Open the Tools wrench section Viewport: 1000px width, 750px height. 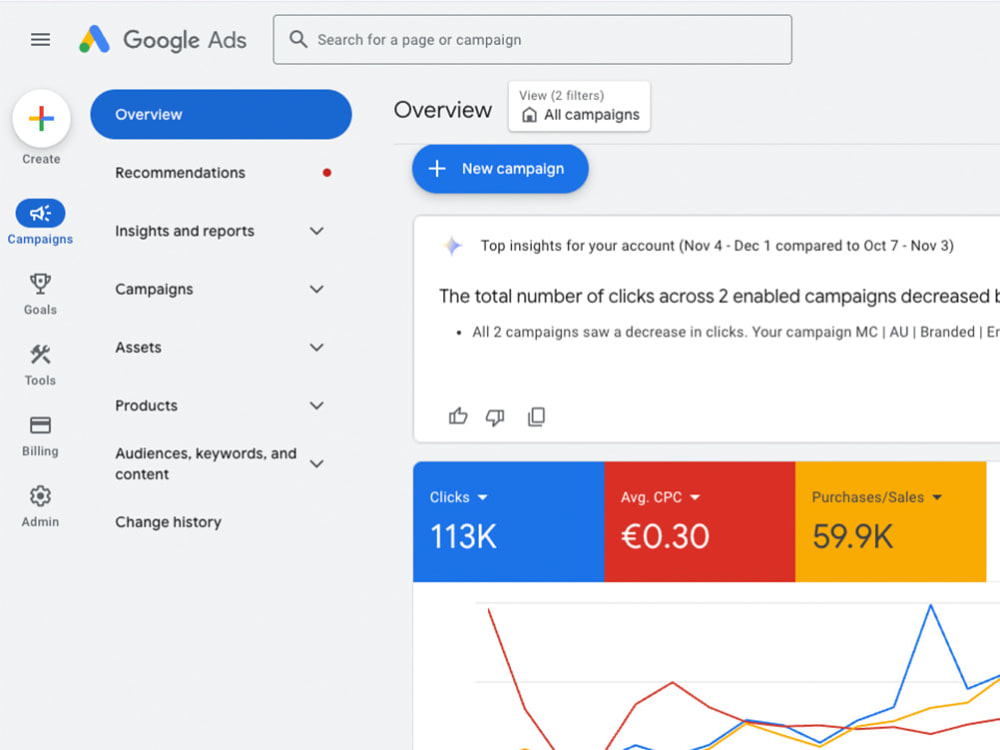[x=40, y=365]
